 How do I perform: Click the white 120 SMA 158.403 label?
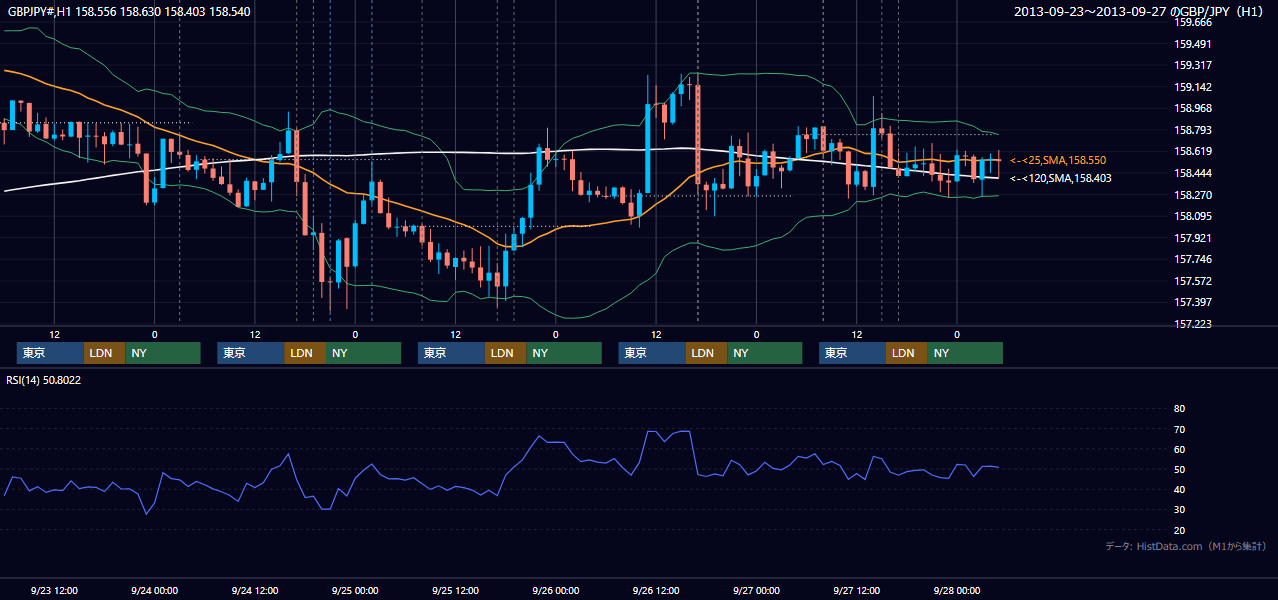(x=1061, y=178)
